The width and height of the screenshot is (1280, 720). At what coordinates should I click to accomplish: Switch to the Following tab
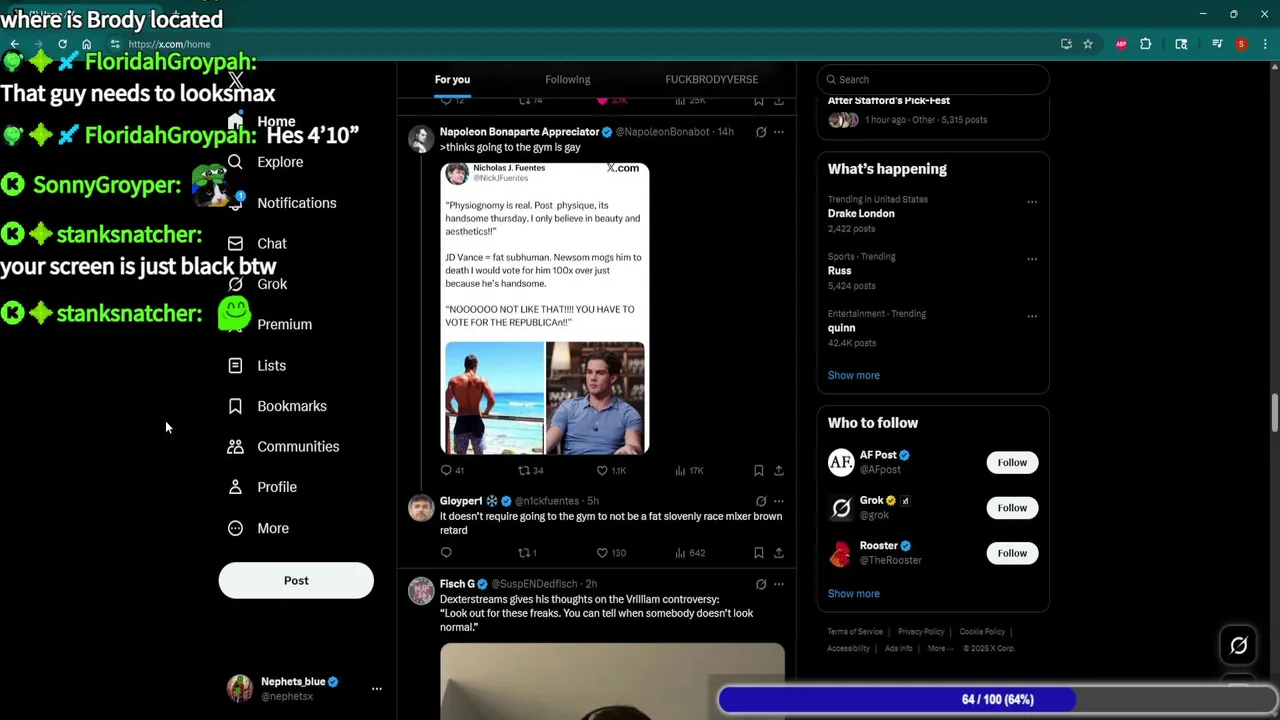tap(567, 80)
